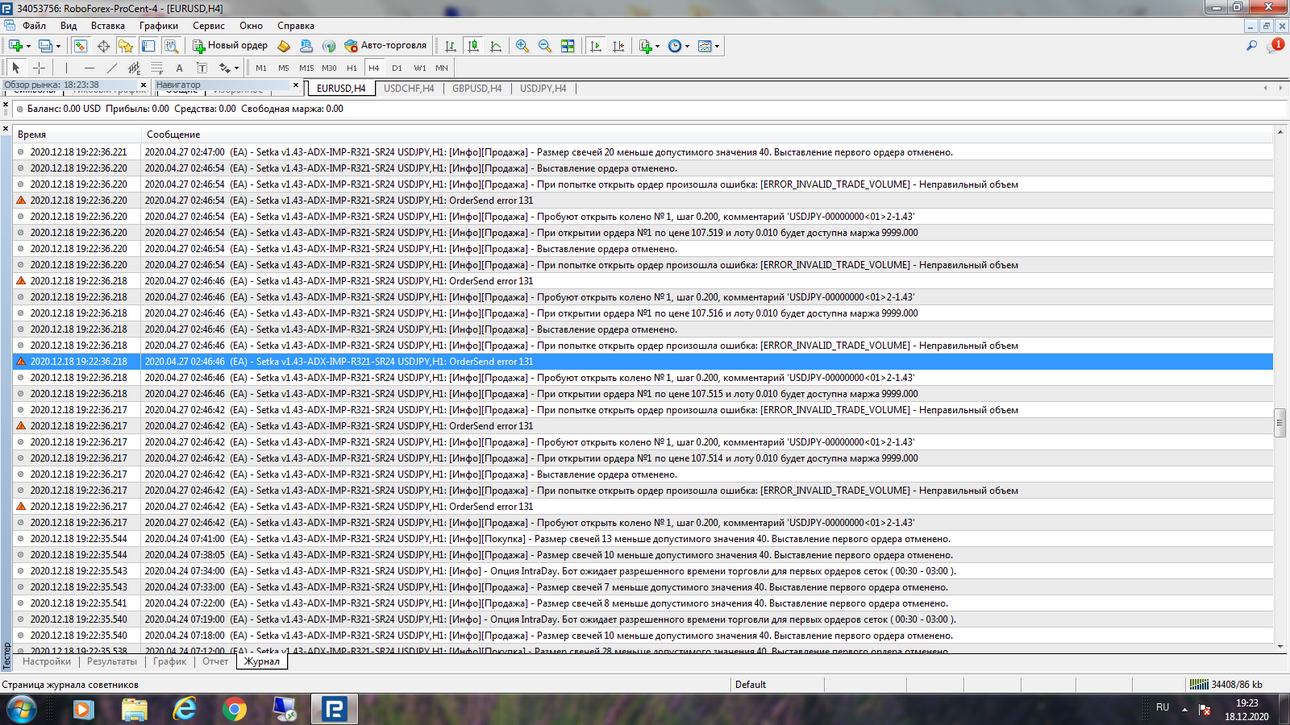Zoom in the chart

click(522, 46)
